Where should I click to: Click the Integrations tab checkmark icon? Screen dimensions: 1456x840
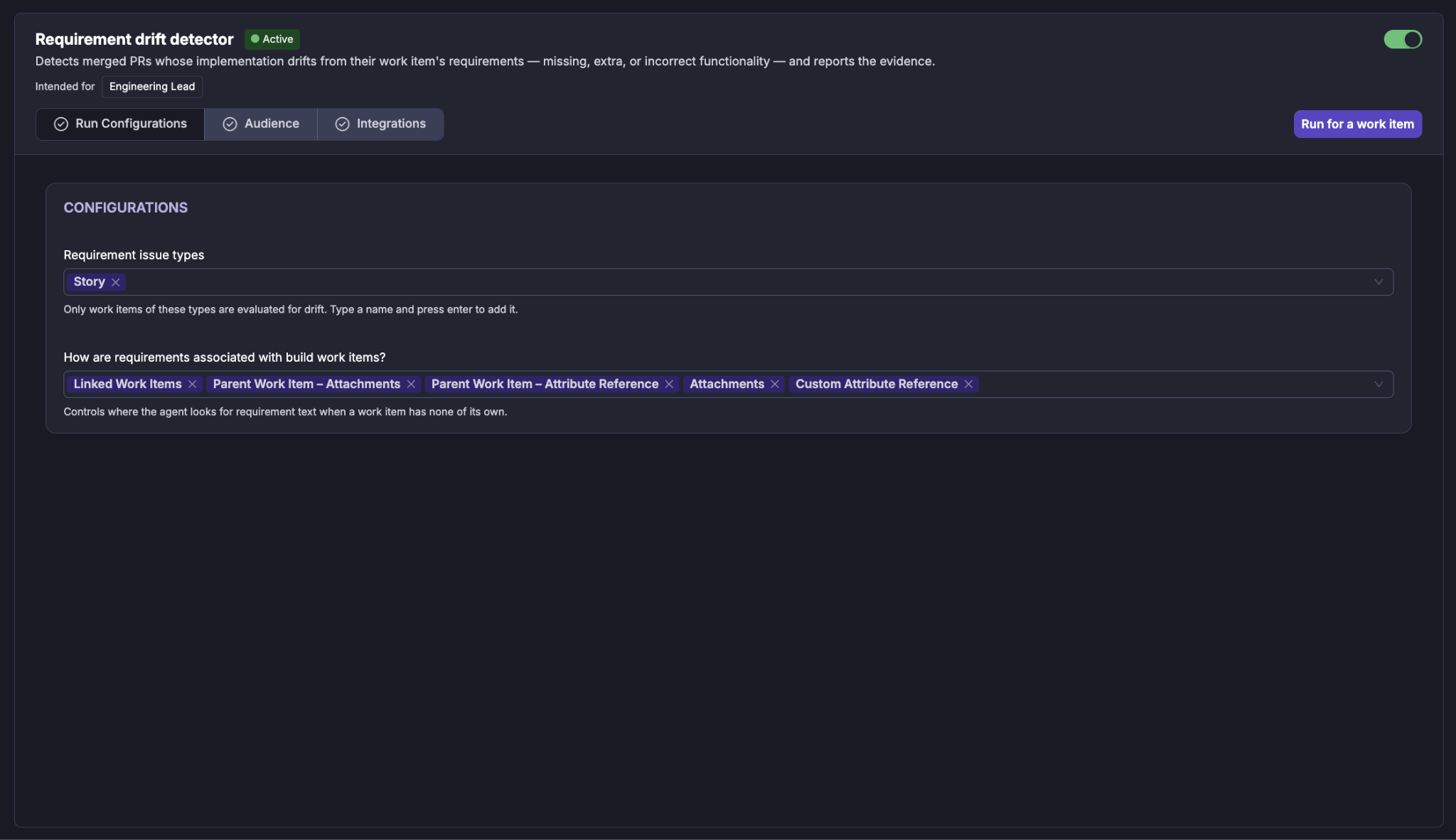pyautogui.click(x=342, y=124)
